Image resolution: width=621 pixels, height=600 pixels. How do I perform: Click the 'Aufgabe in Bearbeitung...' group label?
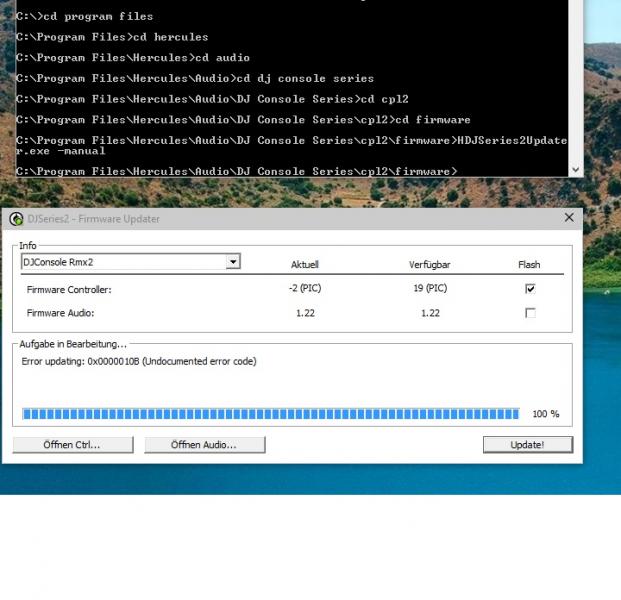[x=73, y=344]
